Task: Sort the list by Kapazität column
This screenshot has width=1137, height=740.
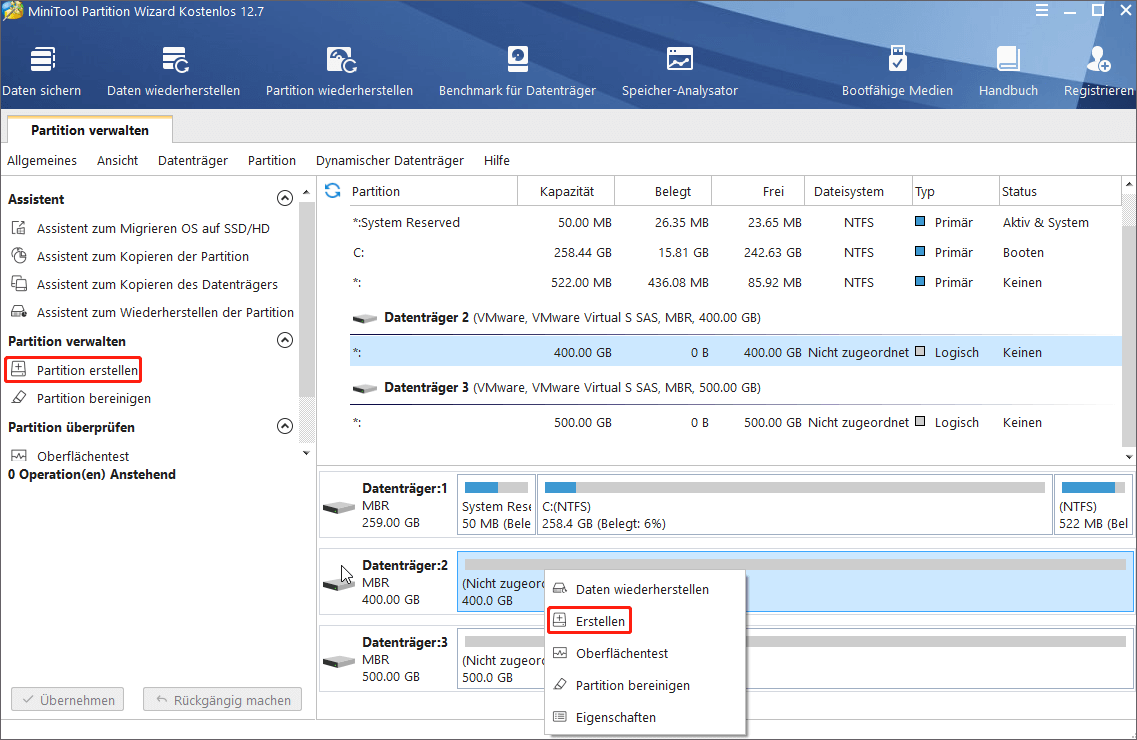Action: [x=566, y=191]
